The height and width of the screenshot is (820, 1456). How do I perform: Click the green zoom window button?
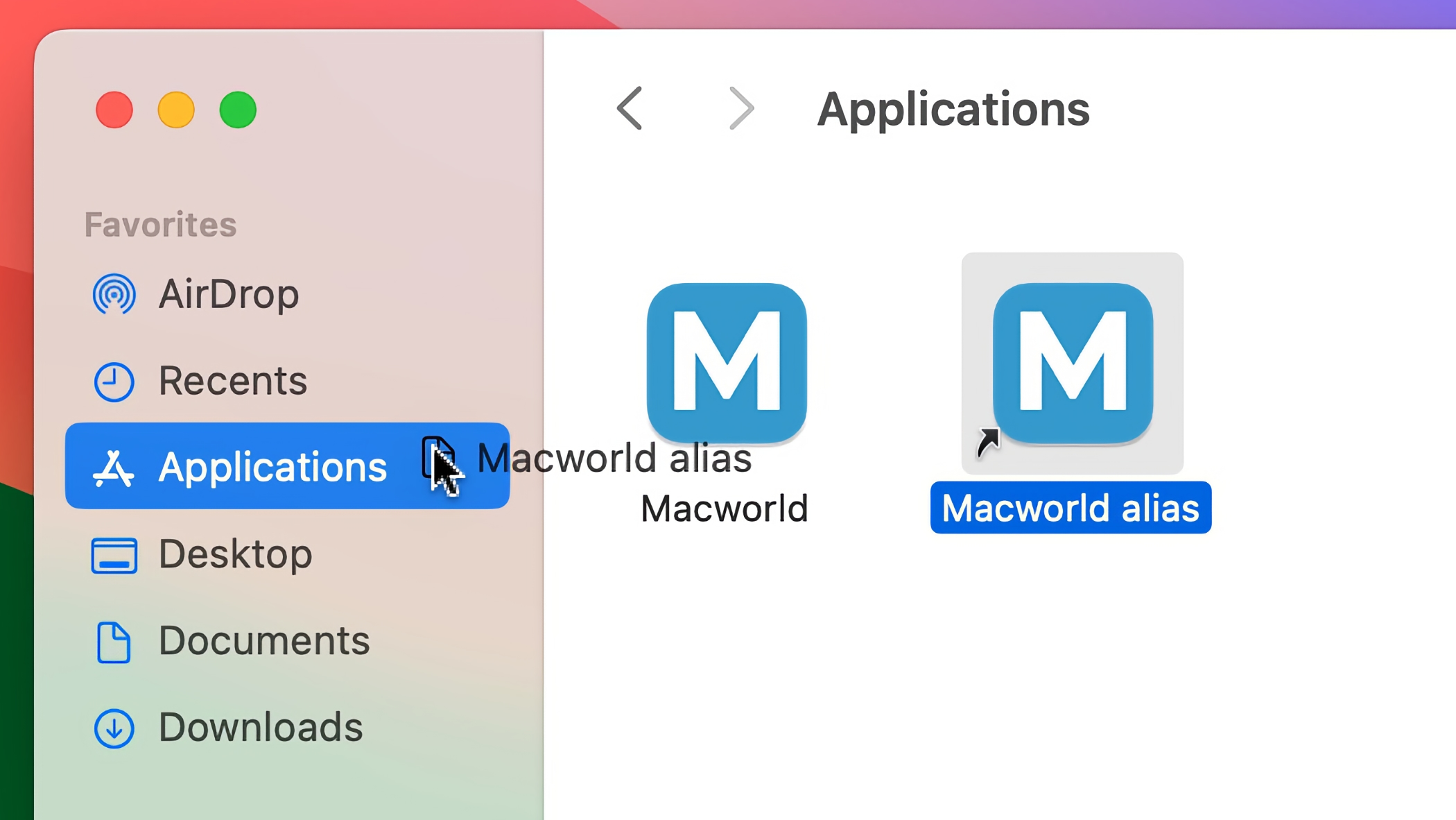[x=238, y=110]
